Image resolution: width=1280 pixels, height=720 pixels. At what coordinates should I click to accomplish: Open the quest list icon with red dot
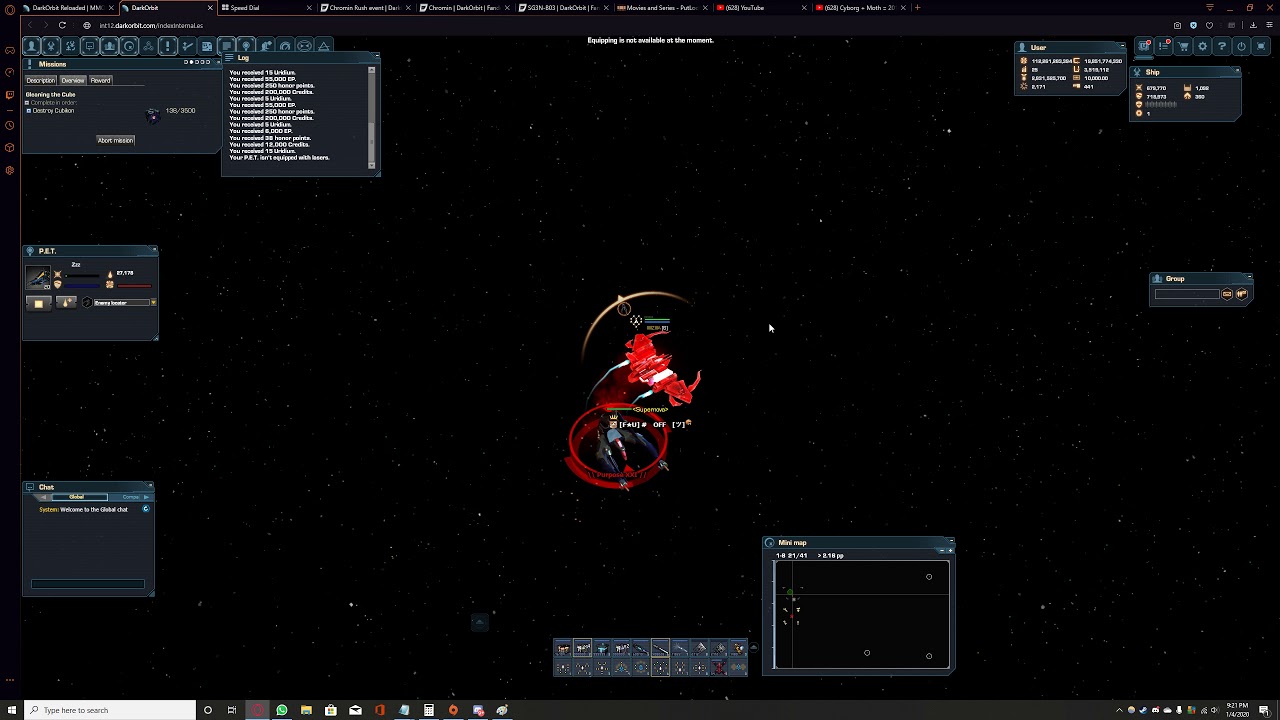click(1163, 46)
